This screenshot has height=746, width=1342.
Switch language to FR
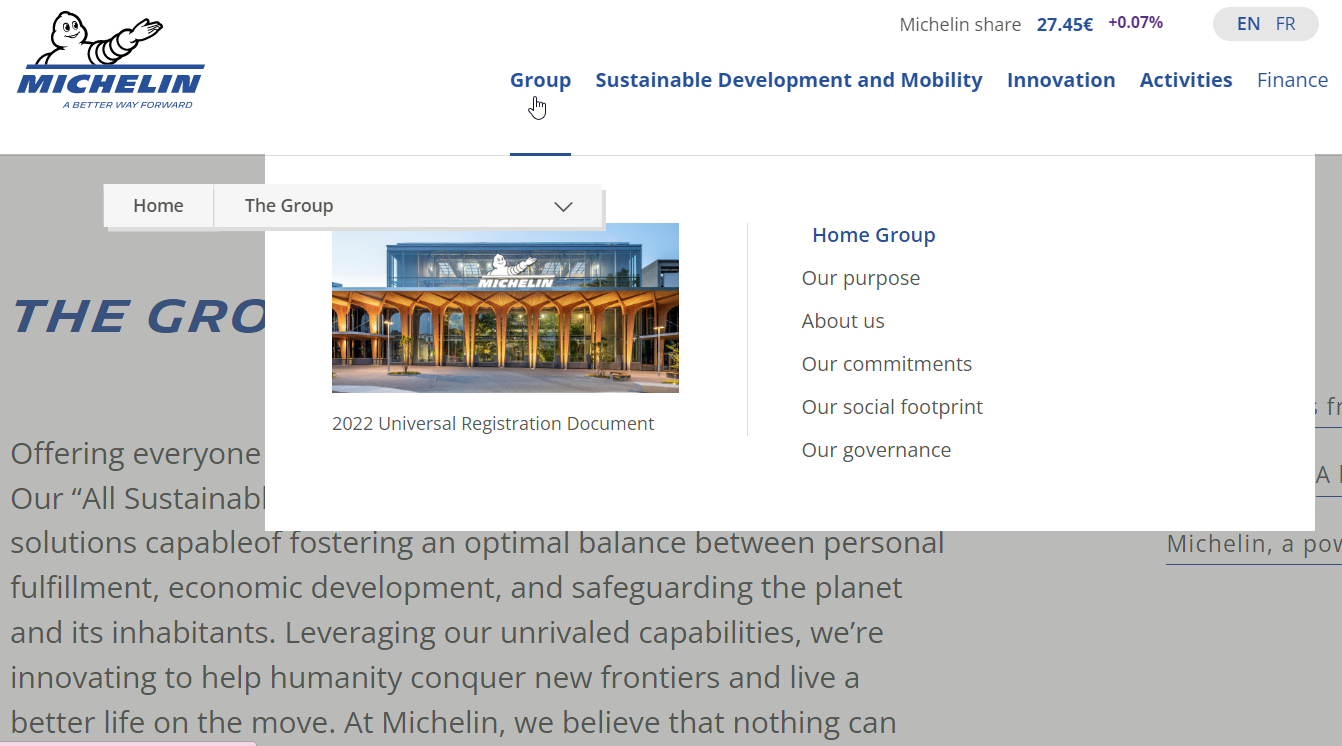click(x=1285, y=24)
